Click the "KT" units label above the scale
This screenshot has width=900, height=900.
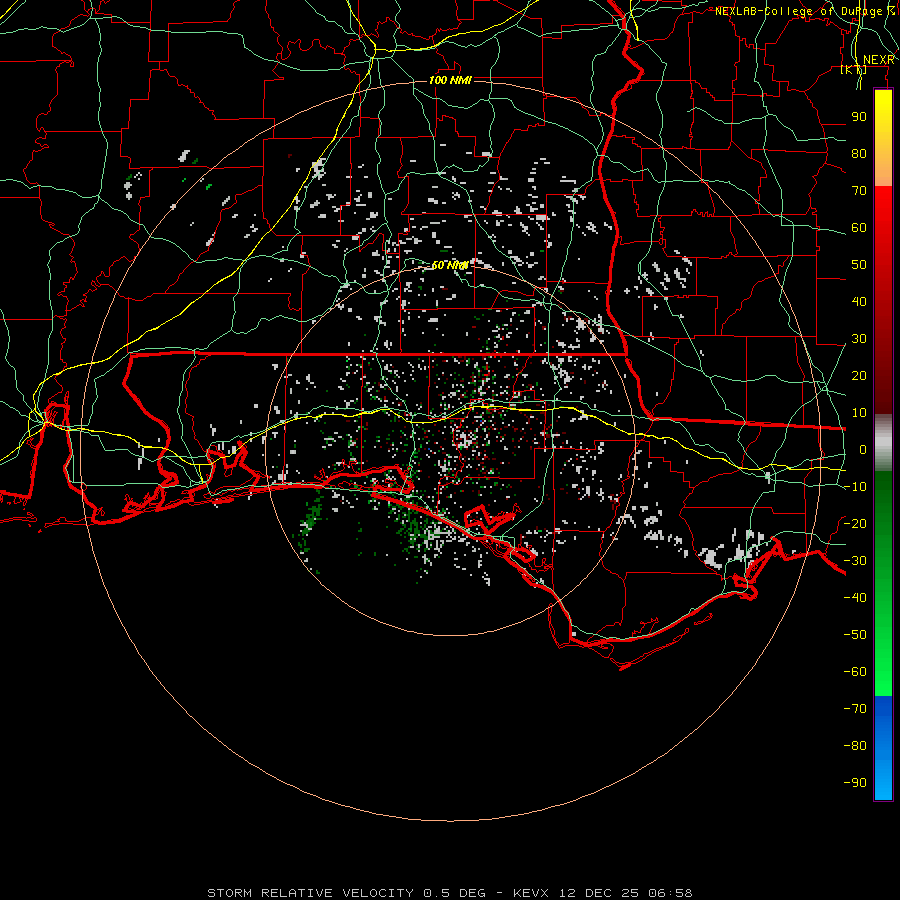pos(853,70)
